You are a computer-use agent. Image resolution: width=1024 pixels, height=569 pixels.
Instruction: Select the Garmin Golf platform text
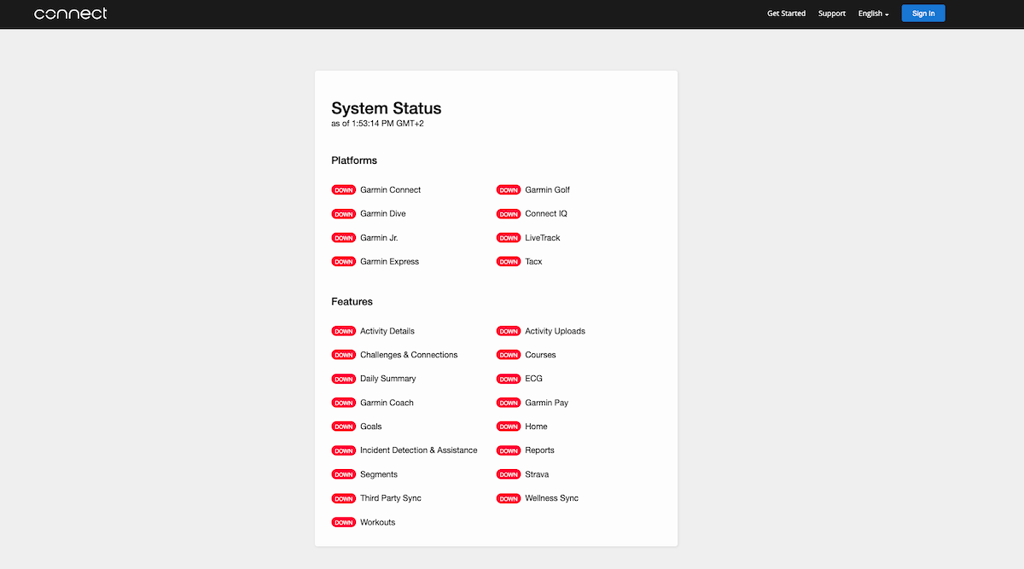click(x=547, y=190)
